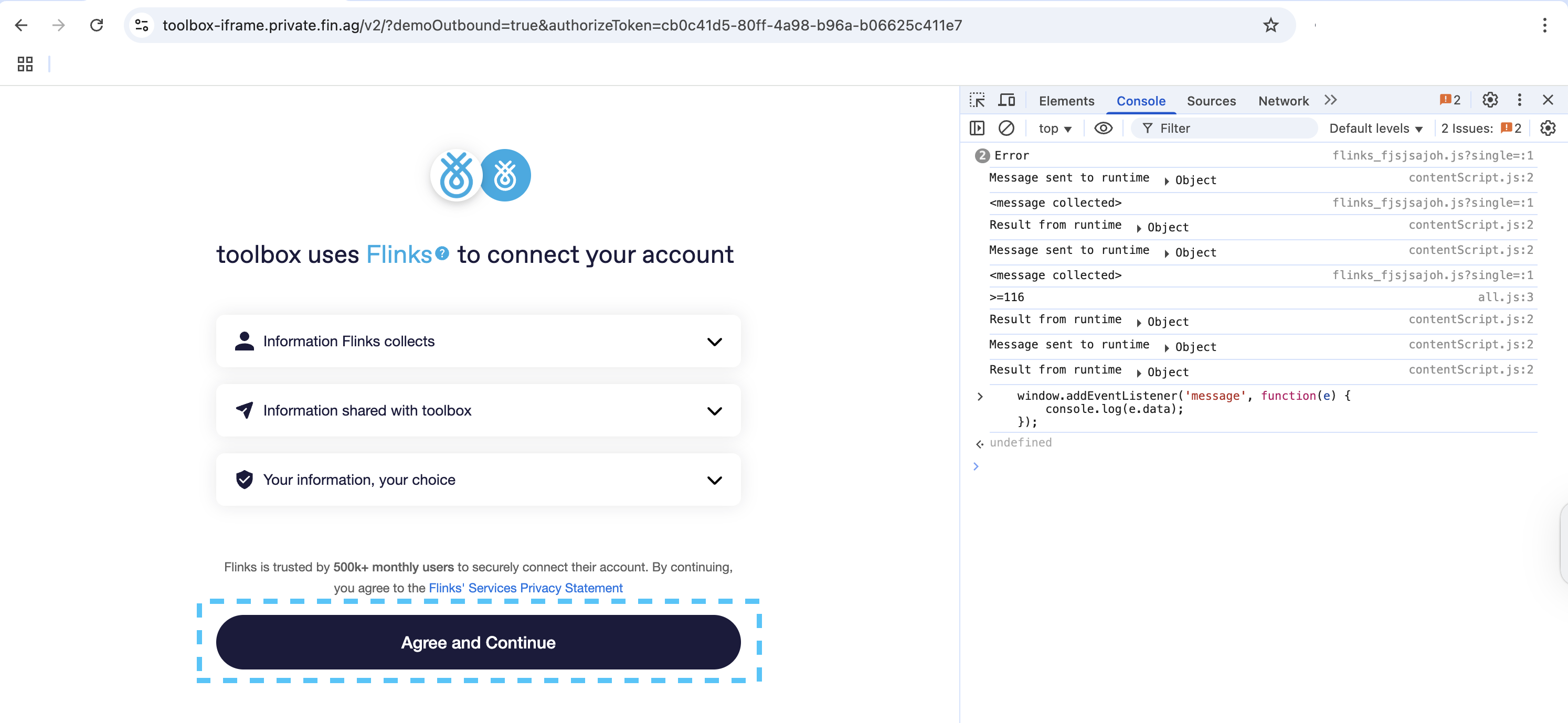View site information icon in address bar

click(142, 26)
